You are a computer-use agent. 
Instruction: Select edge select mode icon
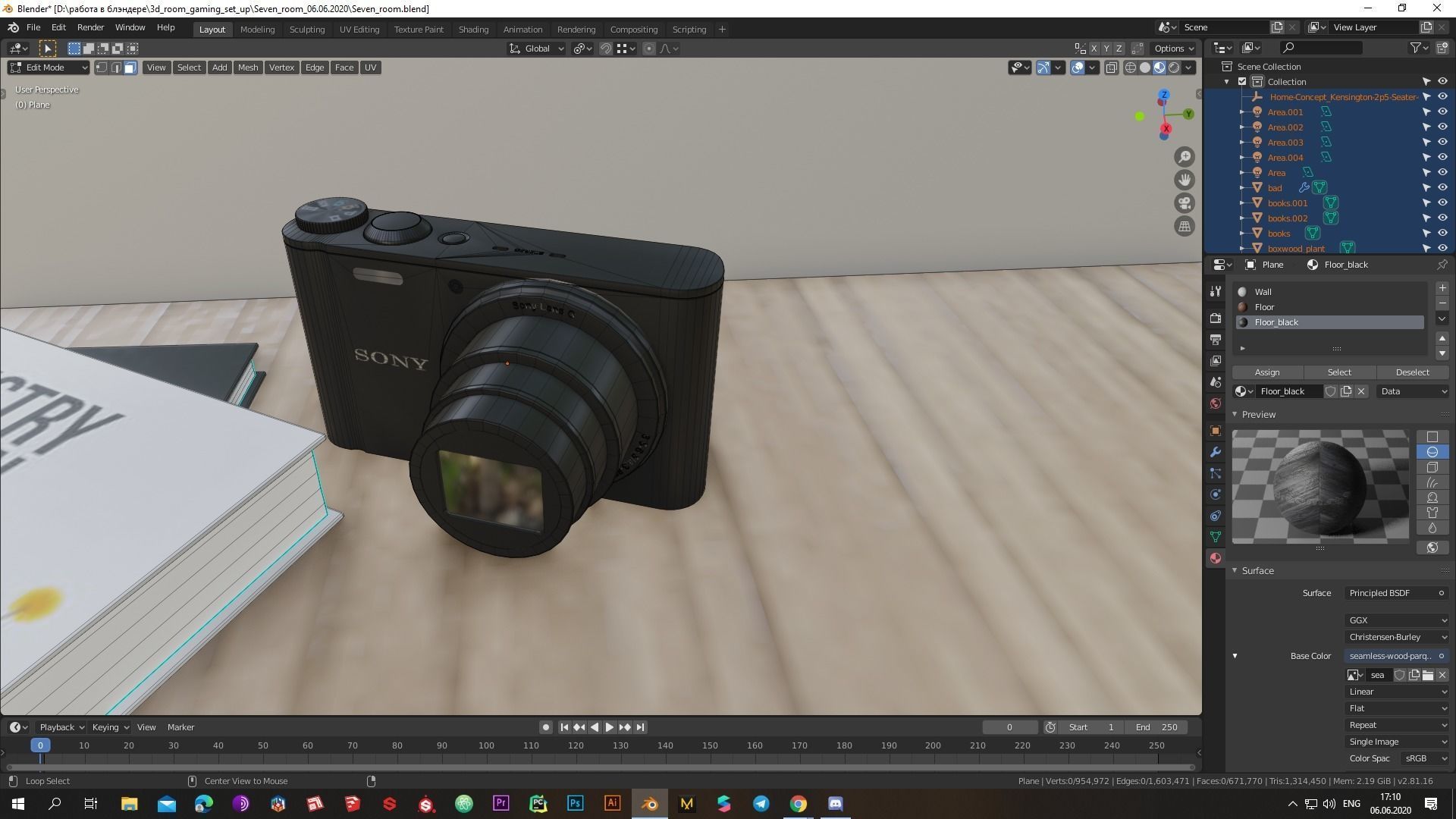[116, 67]
